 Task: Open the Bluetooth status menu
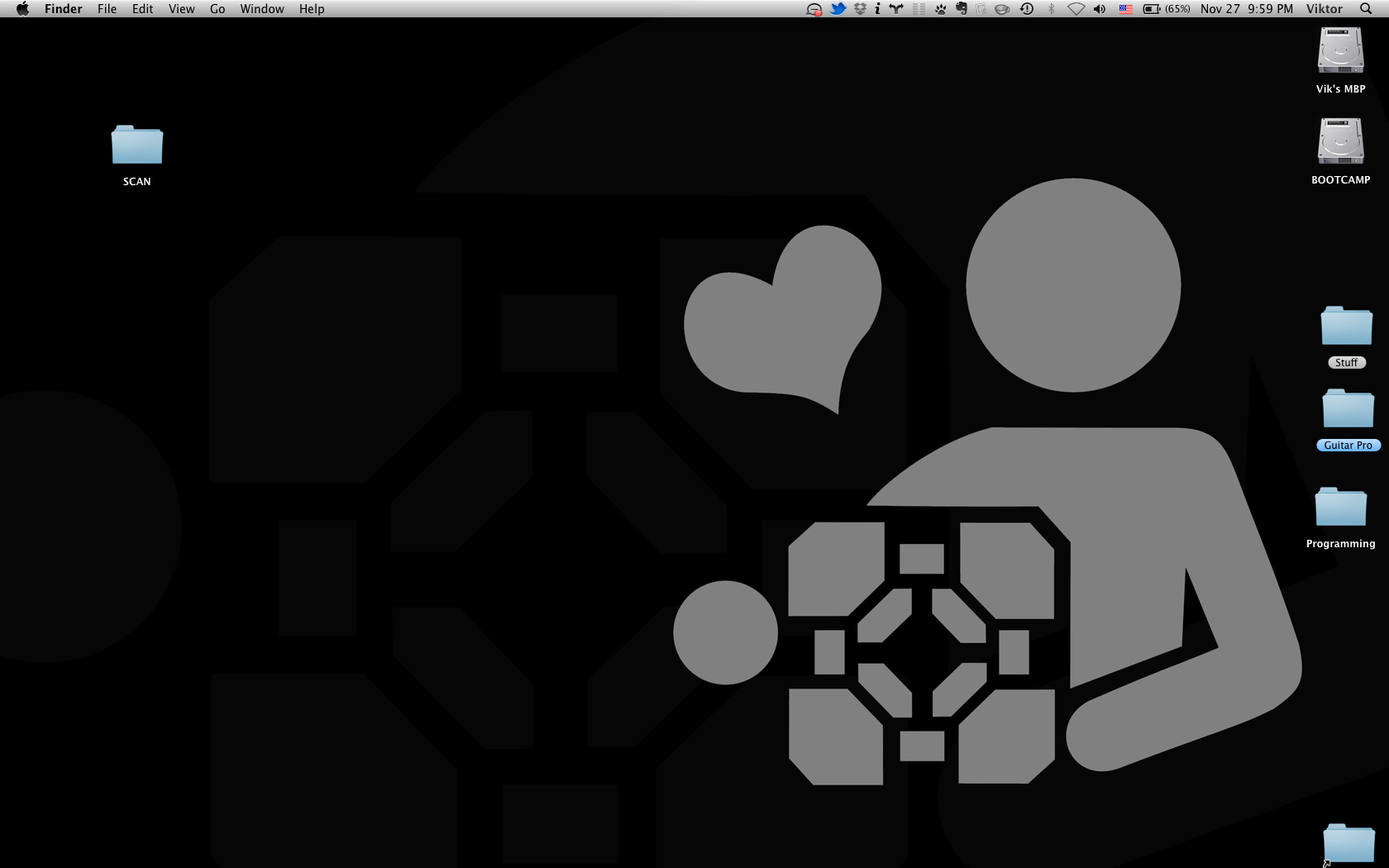pyautogui.click(x=1052, y=9)
